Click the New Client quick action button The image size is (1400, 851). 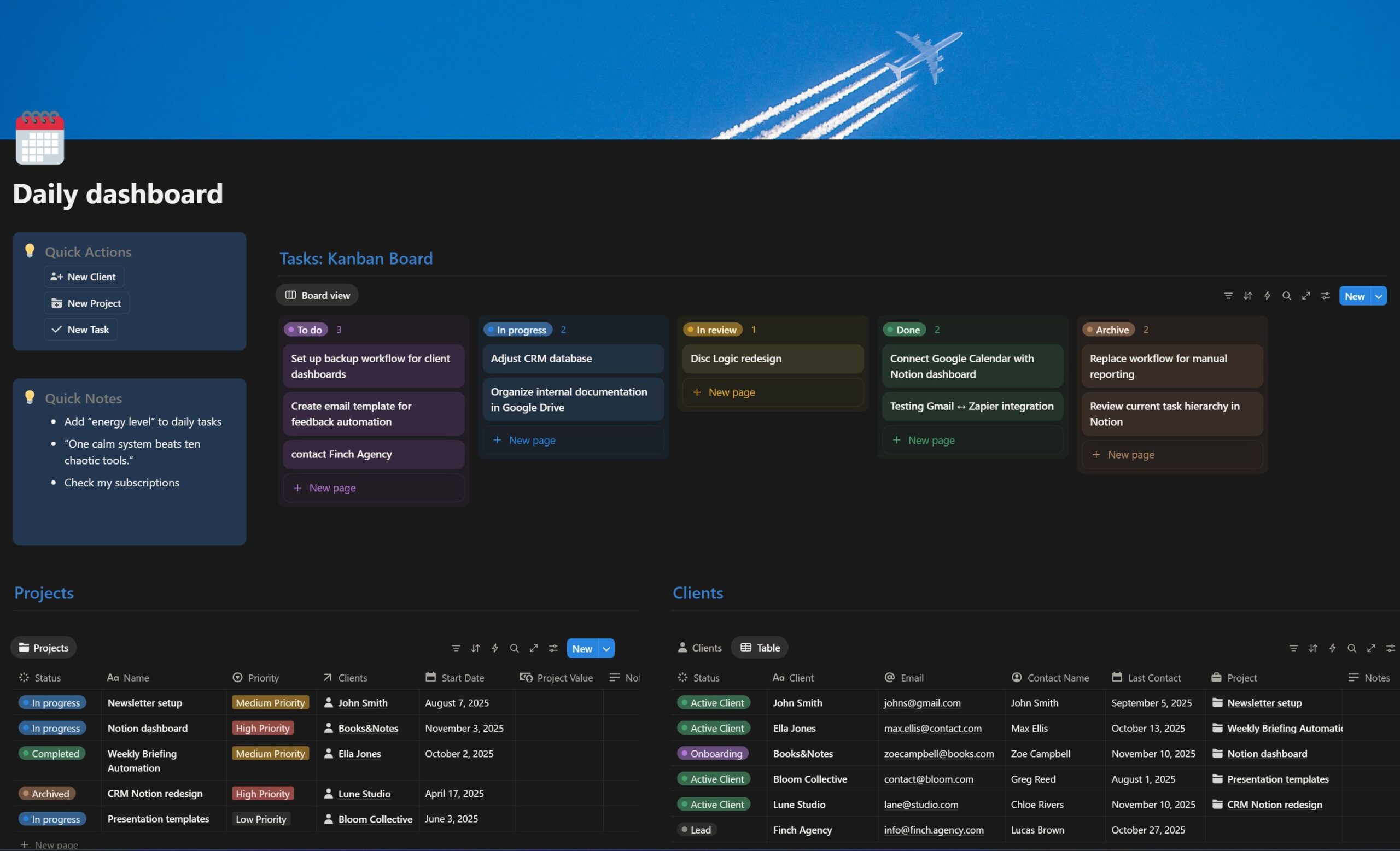click(84, 277)
